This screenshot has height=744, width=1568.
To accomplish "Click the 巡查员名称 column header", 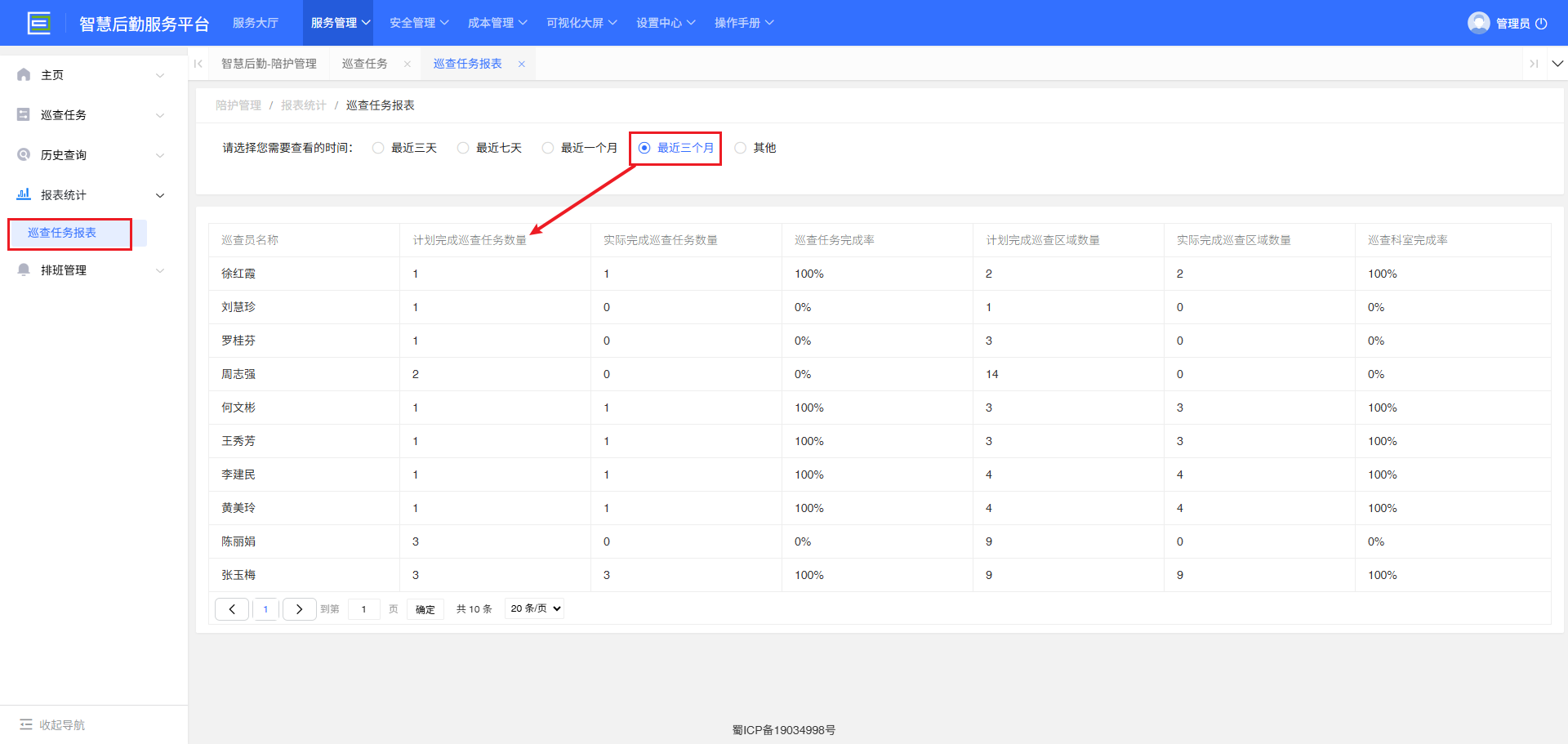I will pos(250,240).
